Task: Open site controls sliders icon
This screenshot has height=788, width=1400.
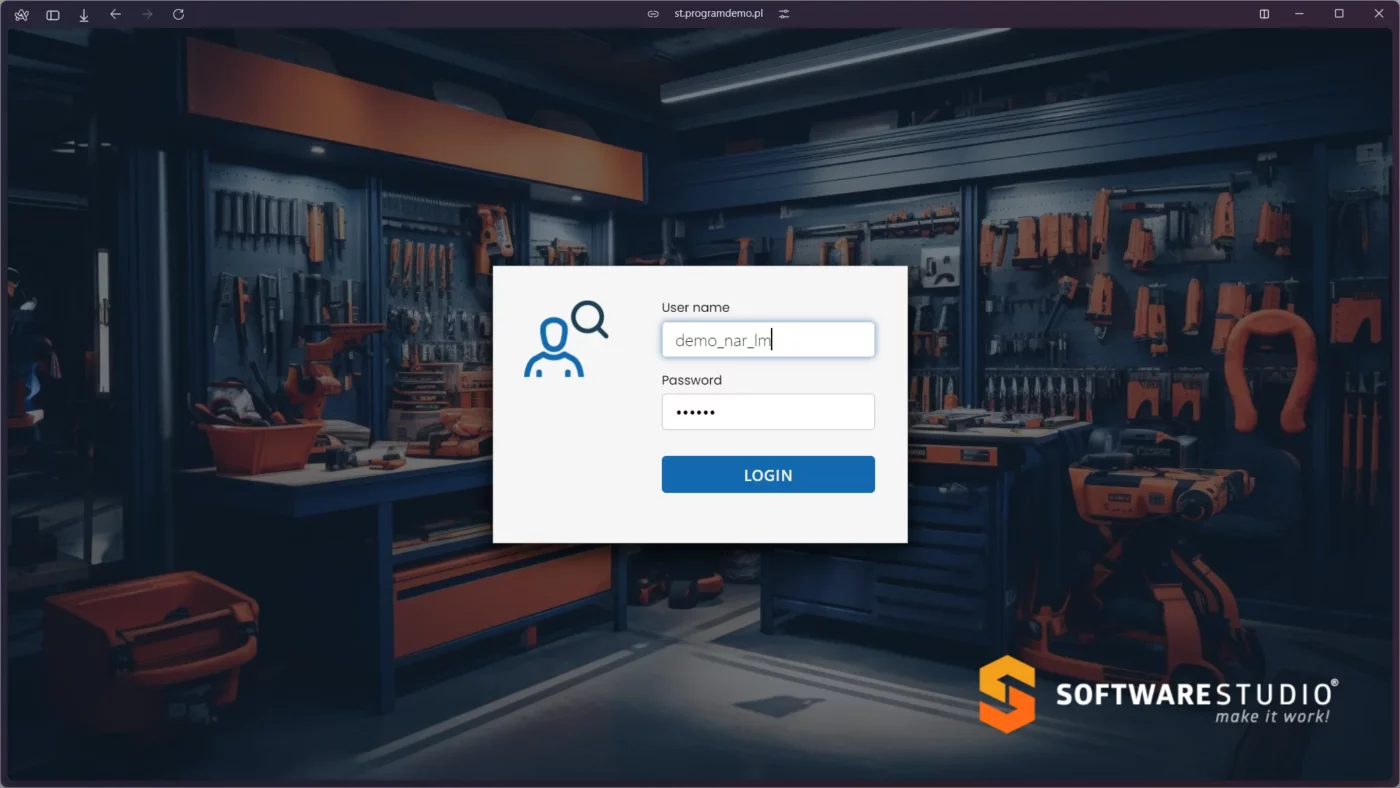Action: point(784,14)
